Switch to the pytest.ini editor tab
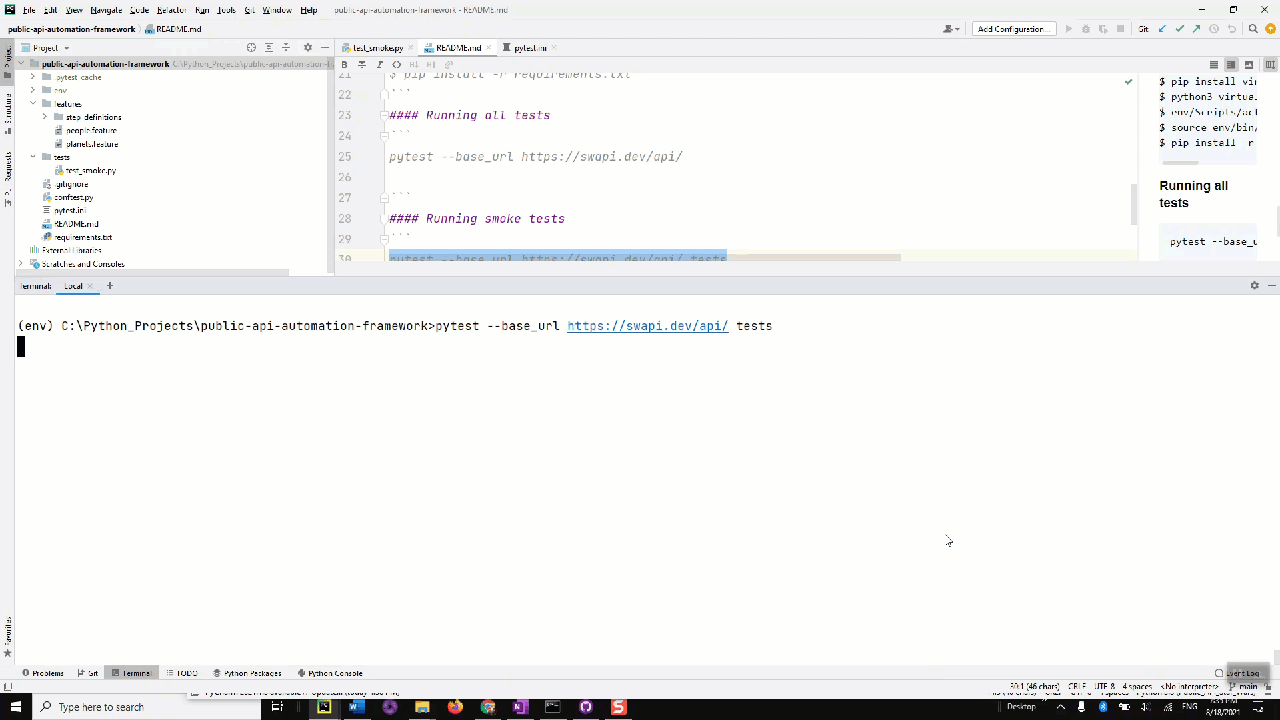The image size is (1280, 720). click(530, 48)
